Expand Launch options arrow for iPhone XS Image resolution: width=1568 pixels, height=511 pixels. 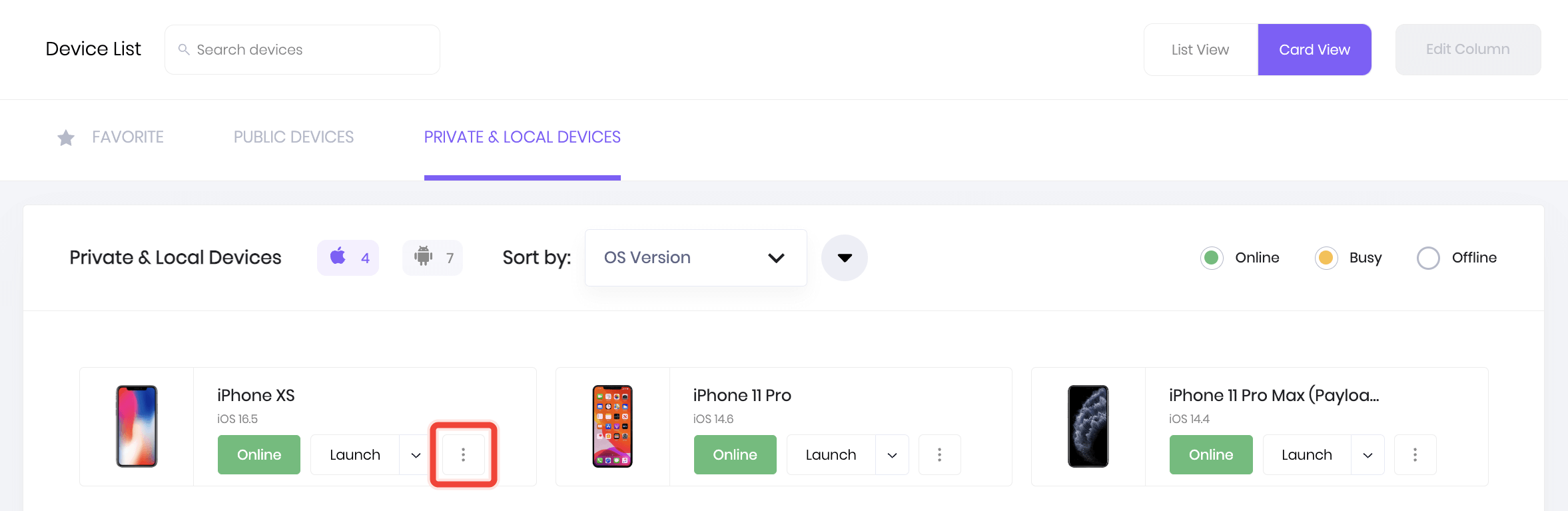(416, 455)
